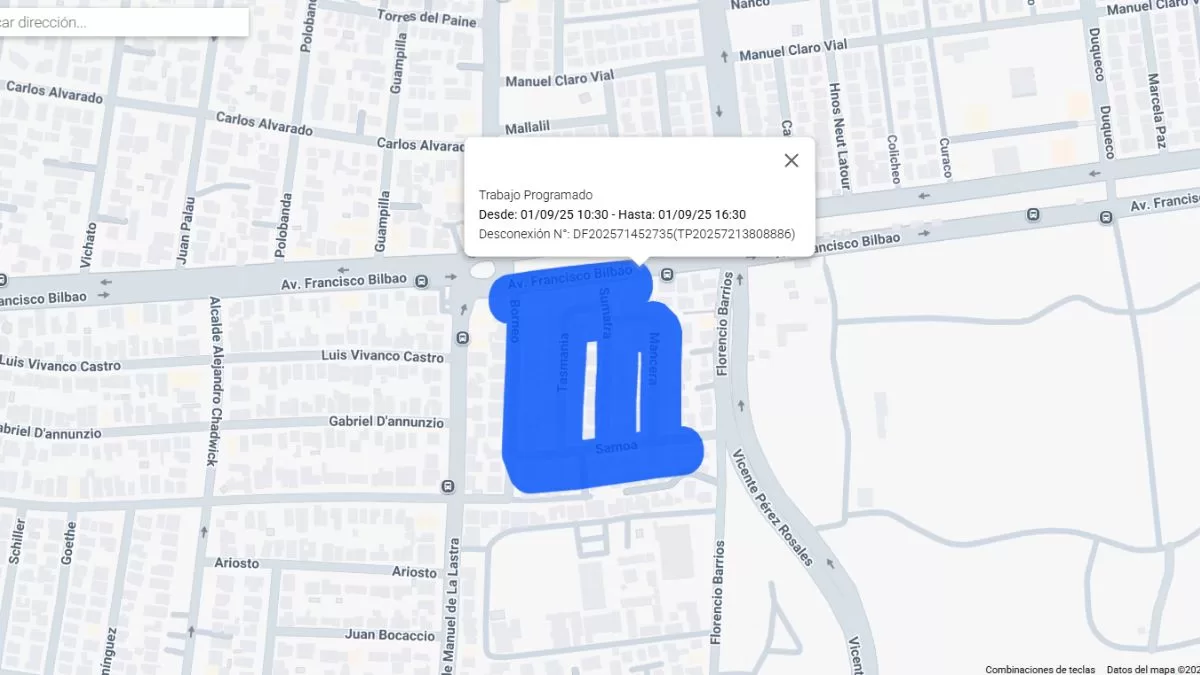This screenshot has height=675, width=1200.
Task: Select bus stop icon below Gabriel D'annunzio on La Lastra
Action: click(x=447, y=487)
